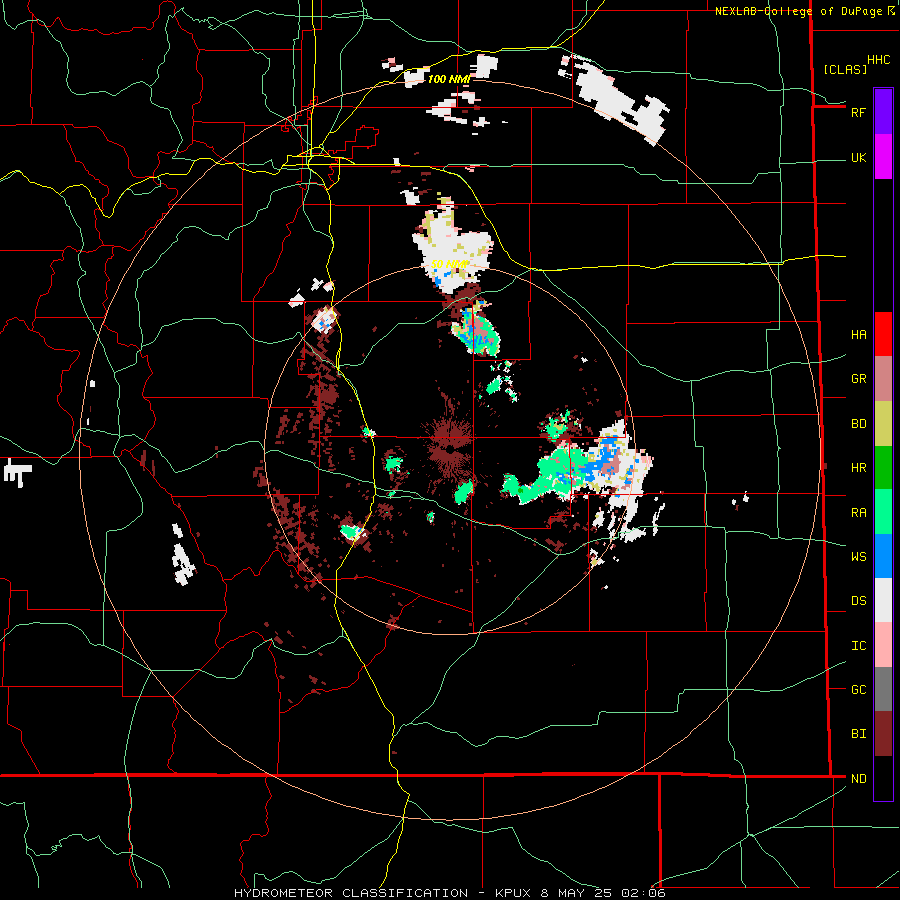Click the HHC product code text
900x900 pixels.
[x=878, y=60]
